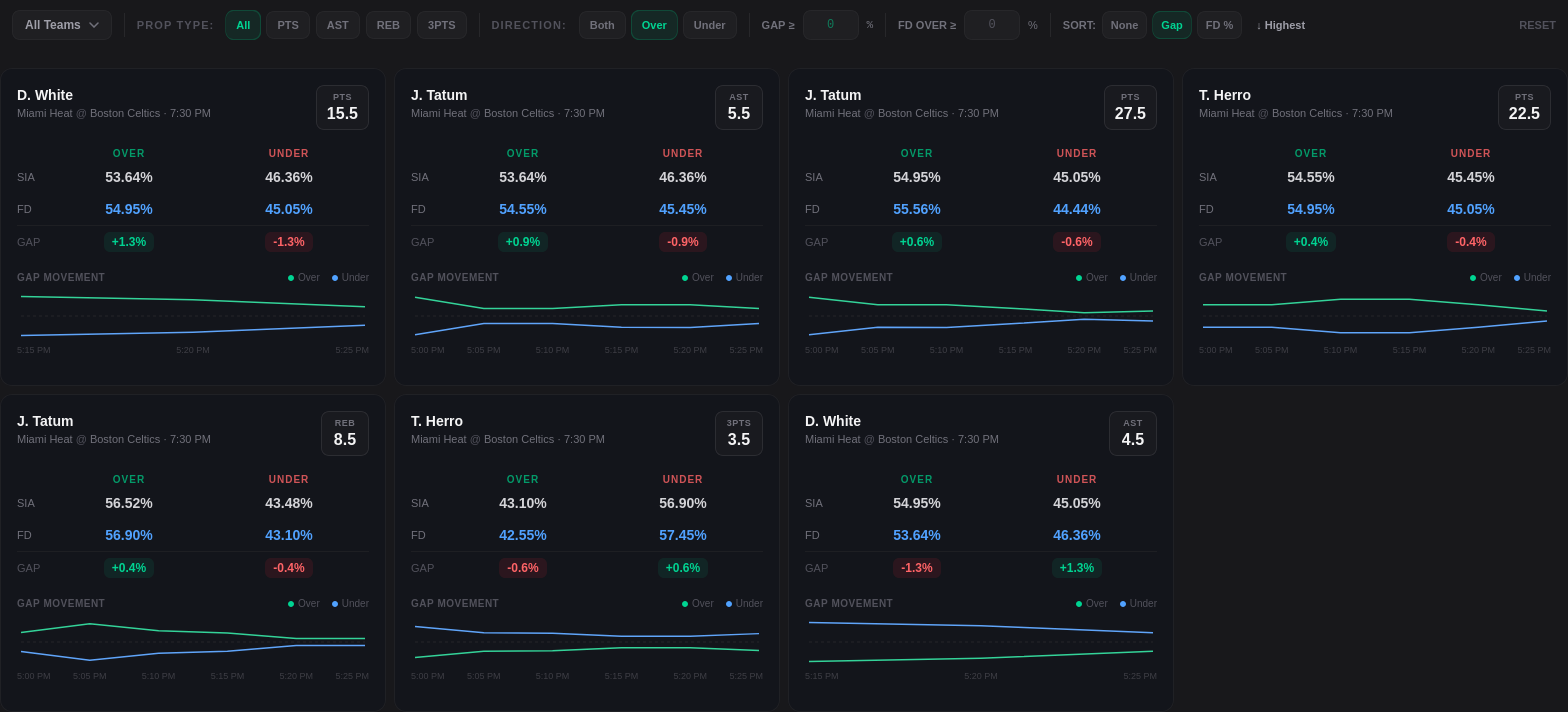Image resolution: width=1568 pixels, height=712 pixels.
Task: Open the All Teams dropdown
Action: (x=62, y=25)
